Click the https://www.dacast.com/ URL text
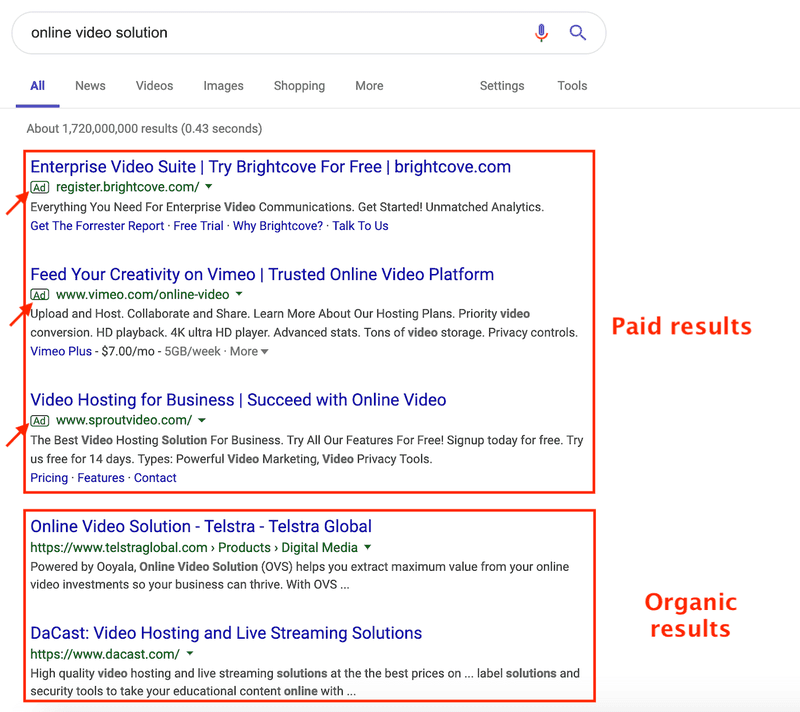The image size is (800, 712). pyautogui.click(x=105, y=654)
